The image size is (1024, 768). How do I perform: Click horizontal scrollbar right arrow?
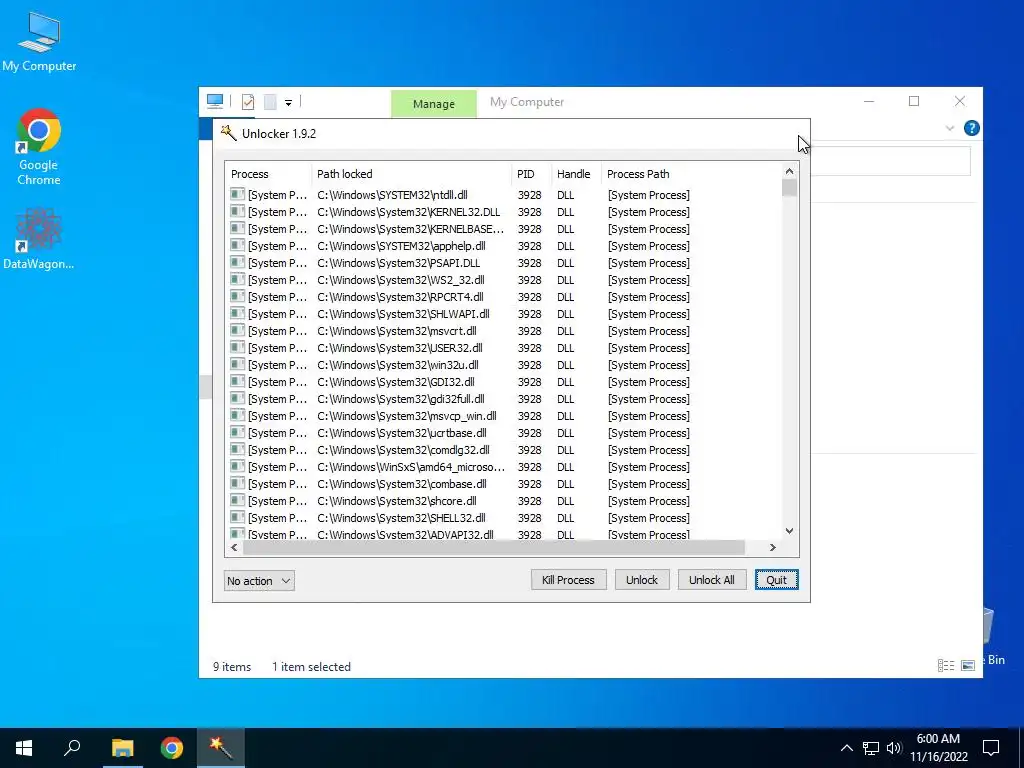pos(773,547)
